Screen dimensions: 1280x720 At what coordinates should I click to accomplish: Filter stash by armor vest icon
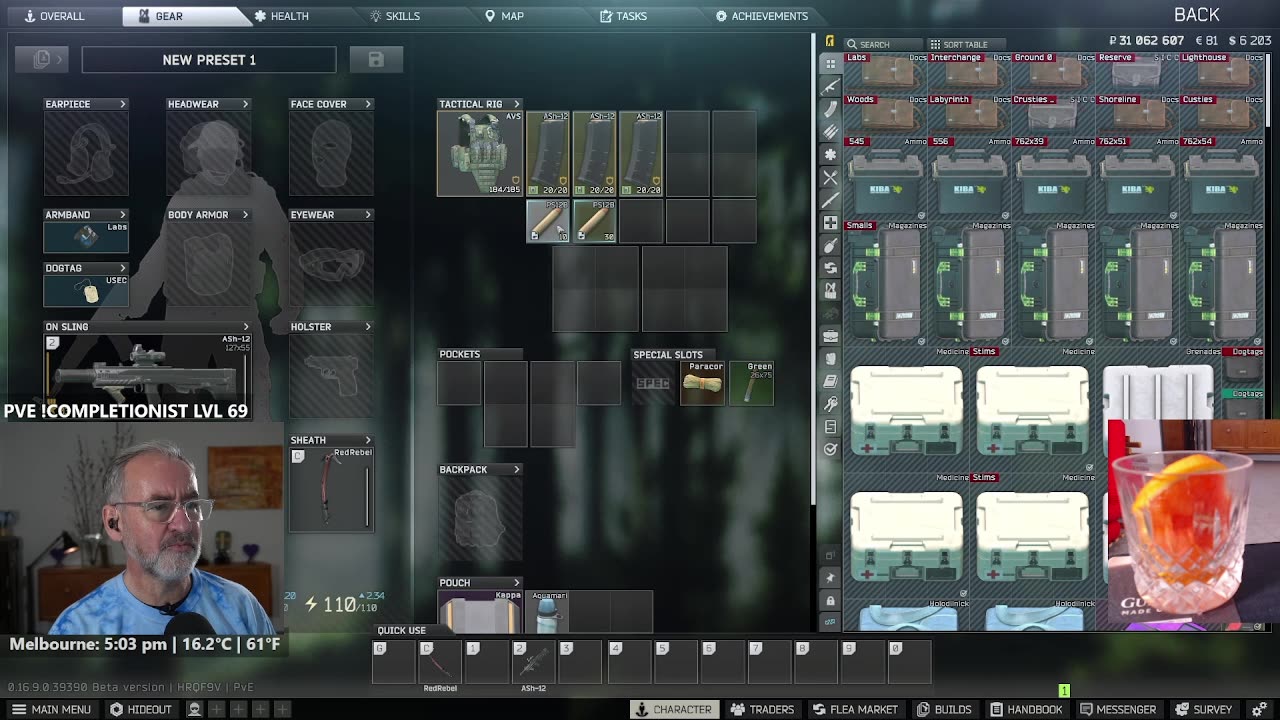[x=830, y=291]
